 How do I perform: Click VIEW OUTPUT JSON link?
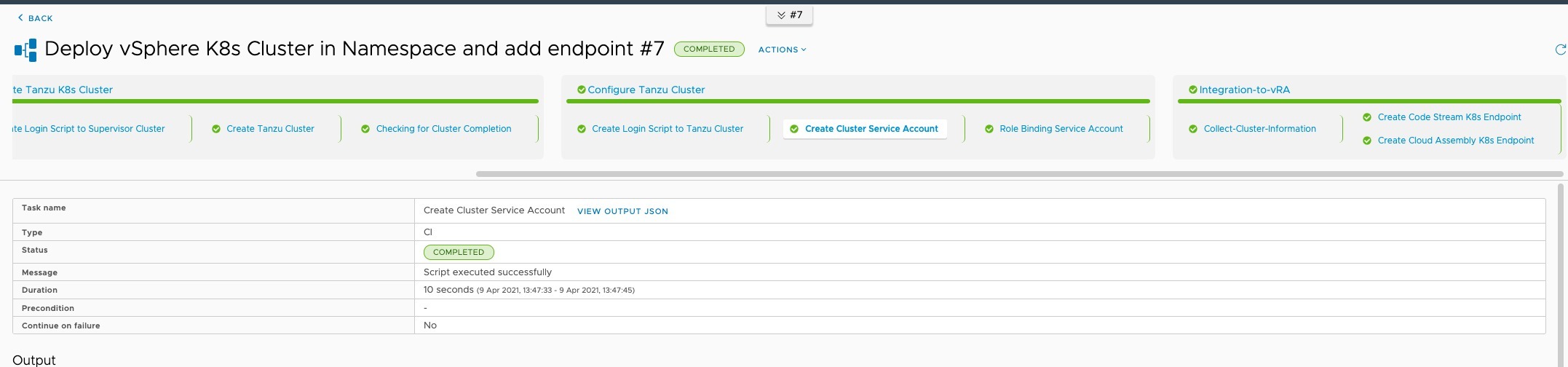pos(622,211)
